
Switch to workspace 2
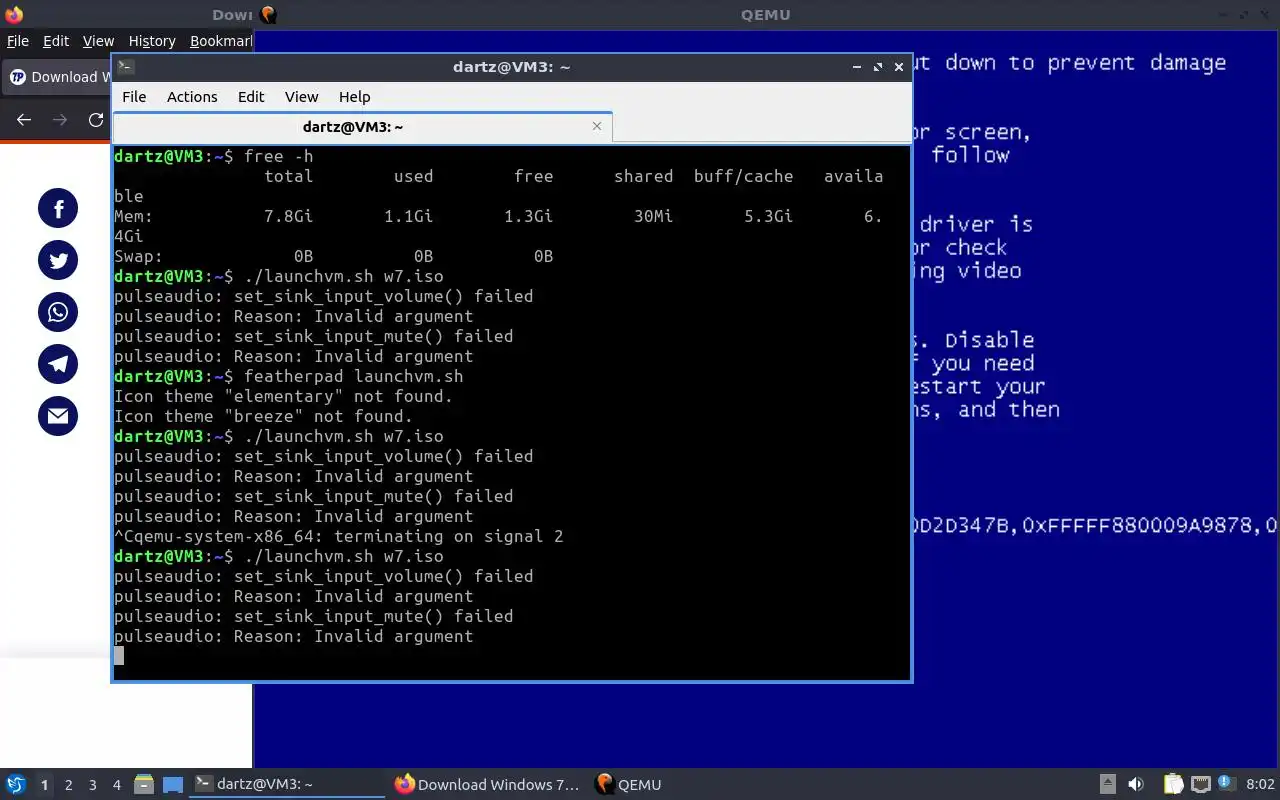coord(68,785)
